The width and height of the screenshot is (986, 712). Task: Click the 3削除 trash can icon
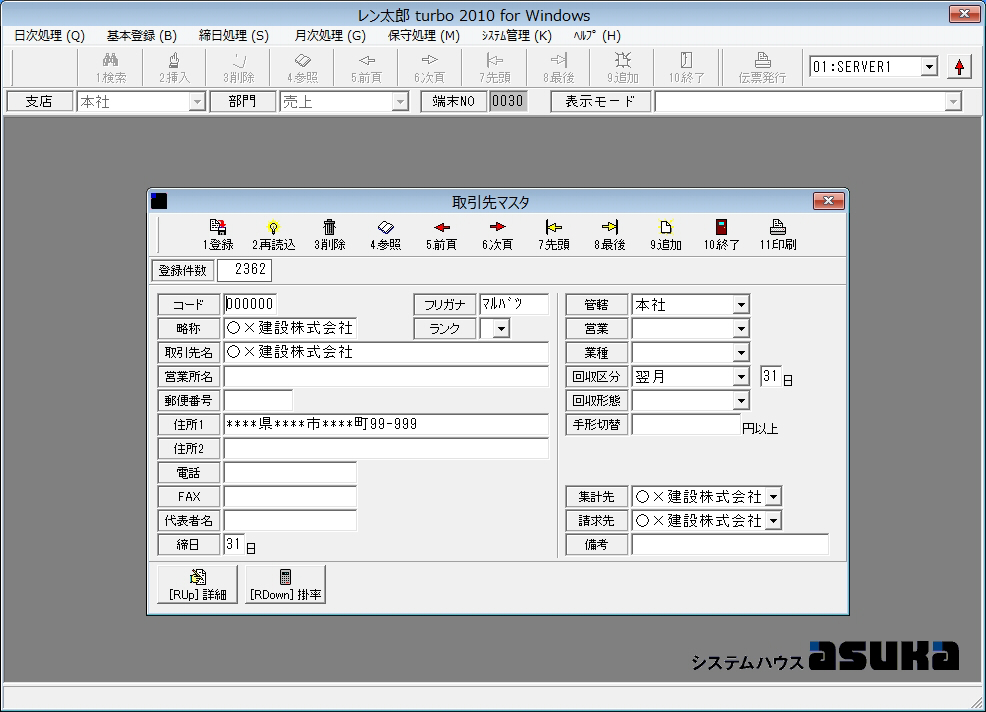pos(330,234)
